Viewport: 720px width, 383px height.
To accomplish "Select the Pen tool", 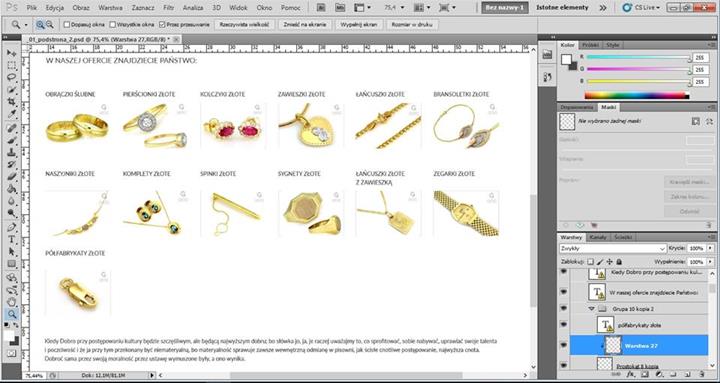I will coord(11,227).
